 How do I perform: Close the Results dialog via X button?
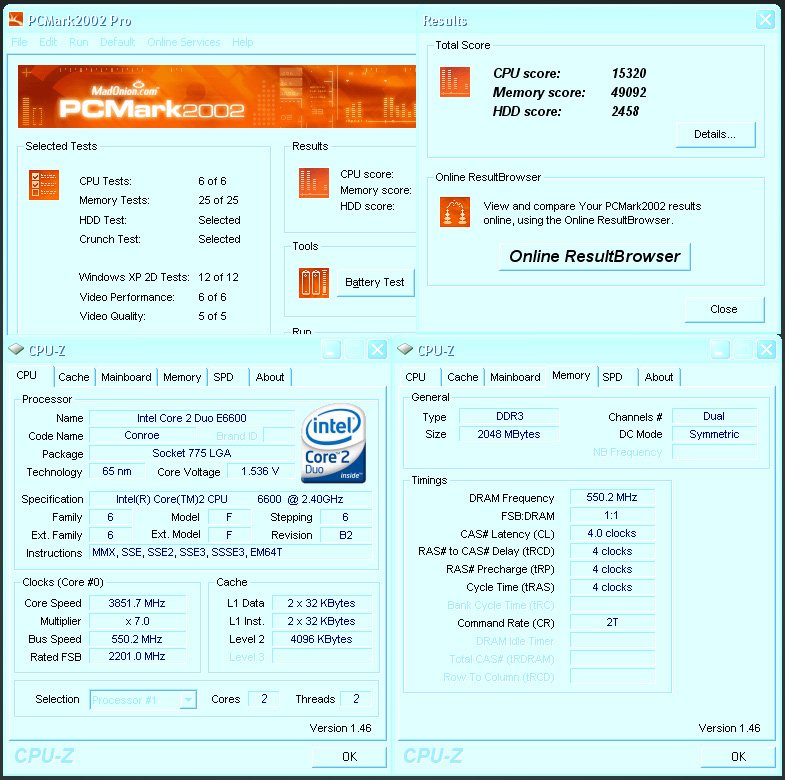point(765,20)
